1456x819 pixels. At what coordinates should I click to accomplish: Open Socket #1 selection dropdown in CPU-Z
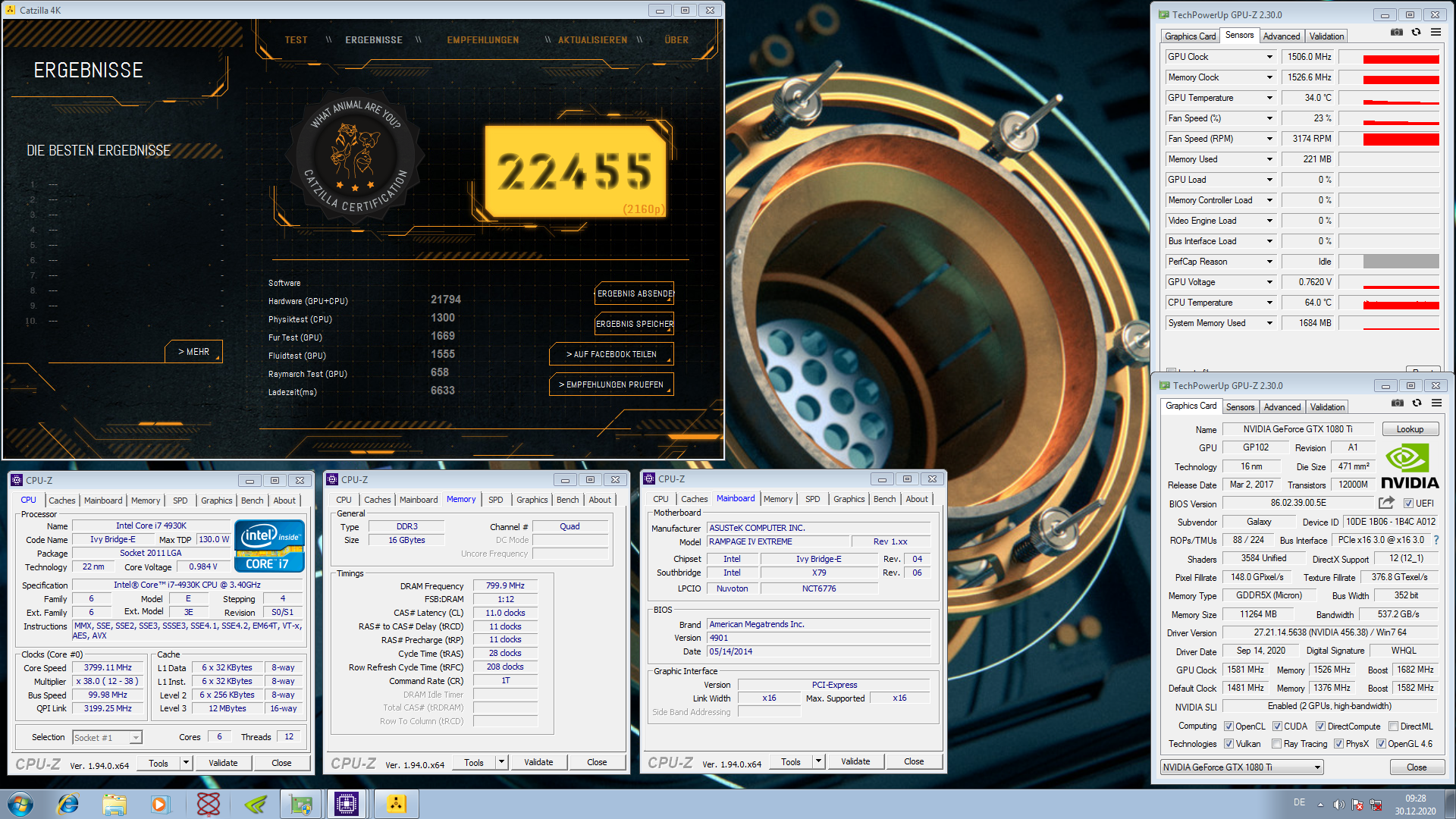pyautogui.click(x=107, y=737)
